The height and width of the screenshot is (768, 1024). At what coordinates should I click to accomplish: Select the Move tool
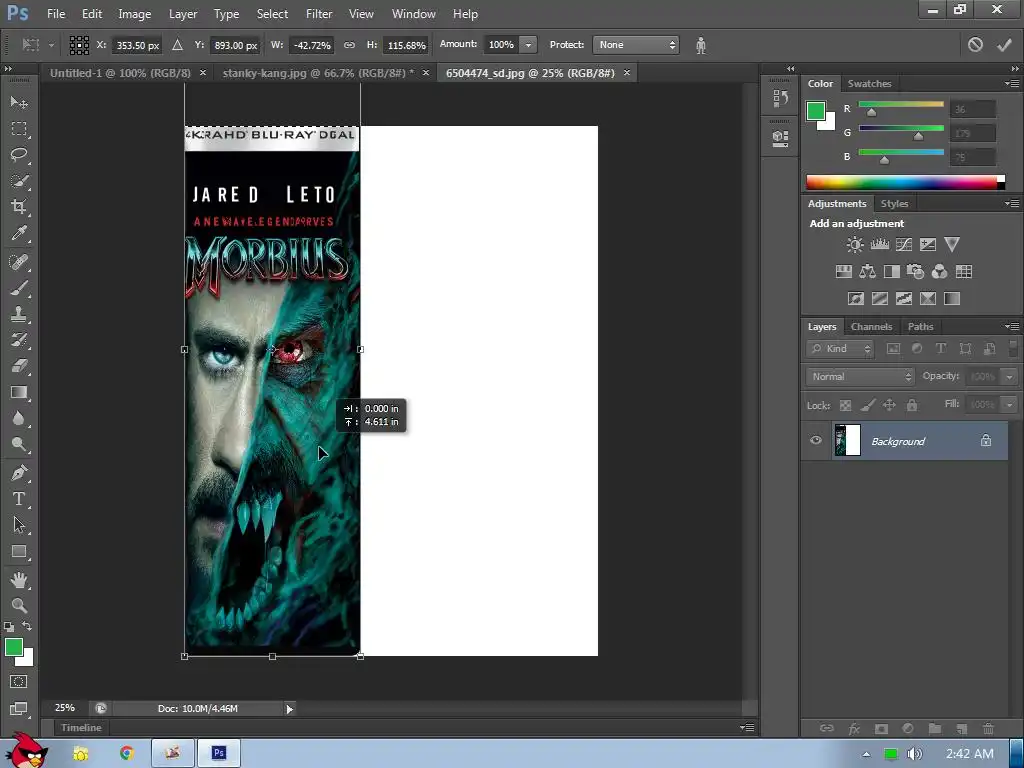[x=19, y=103]
